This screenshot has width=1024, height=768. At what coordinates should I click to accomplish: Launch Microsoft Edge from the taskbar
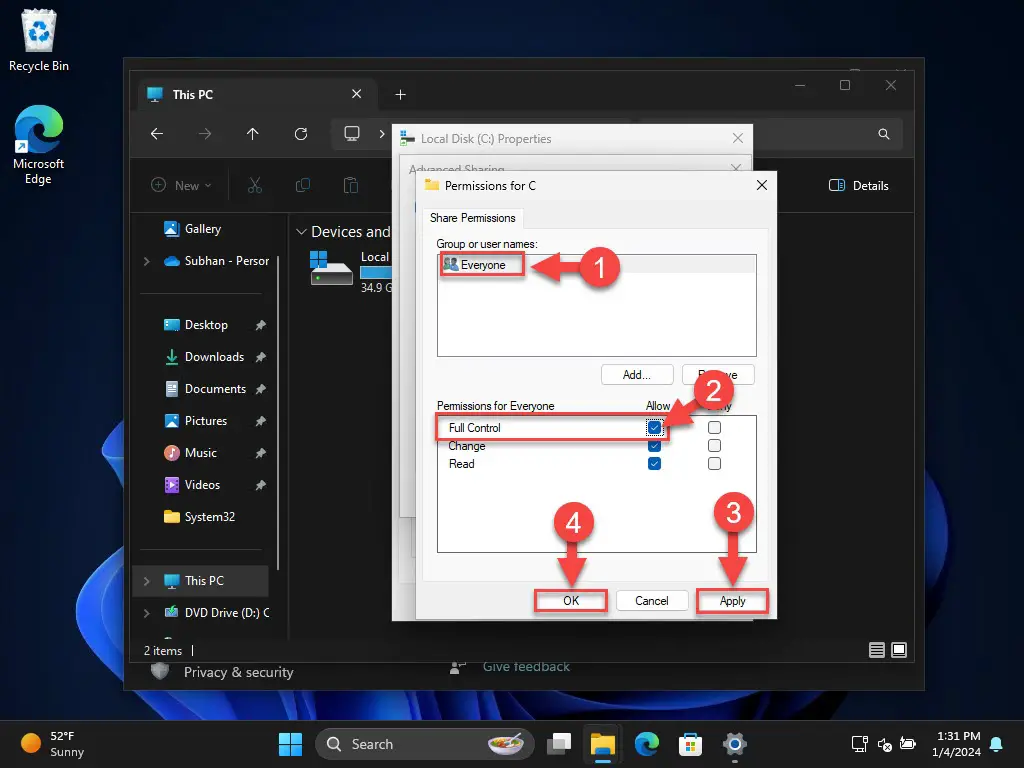pos(646,744)
